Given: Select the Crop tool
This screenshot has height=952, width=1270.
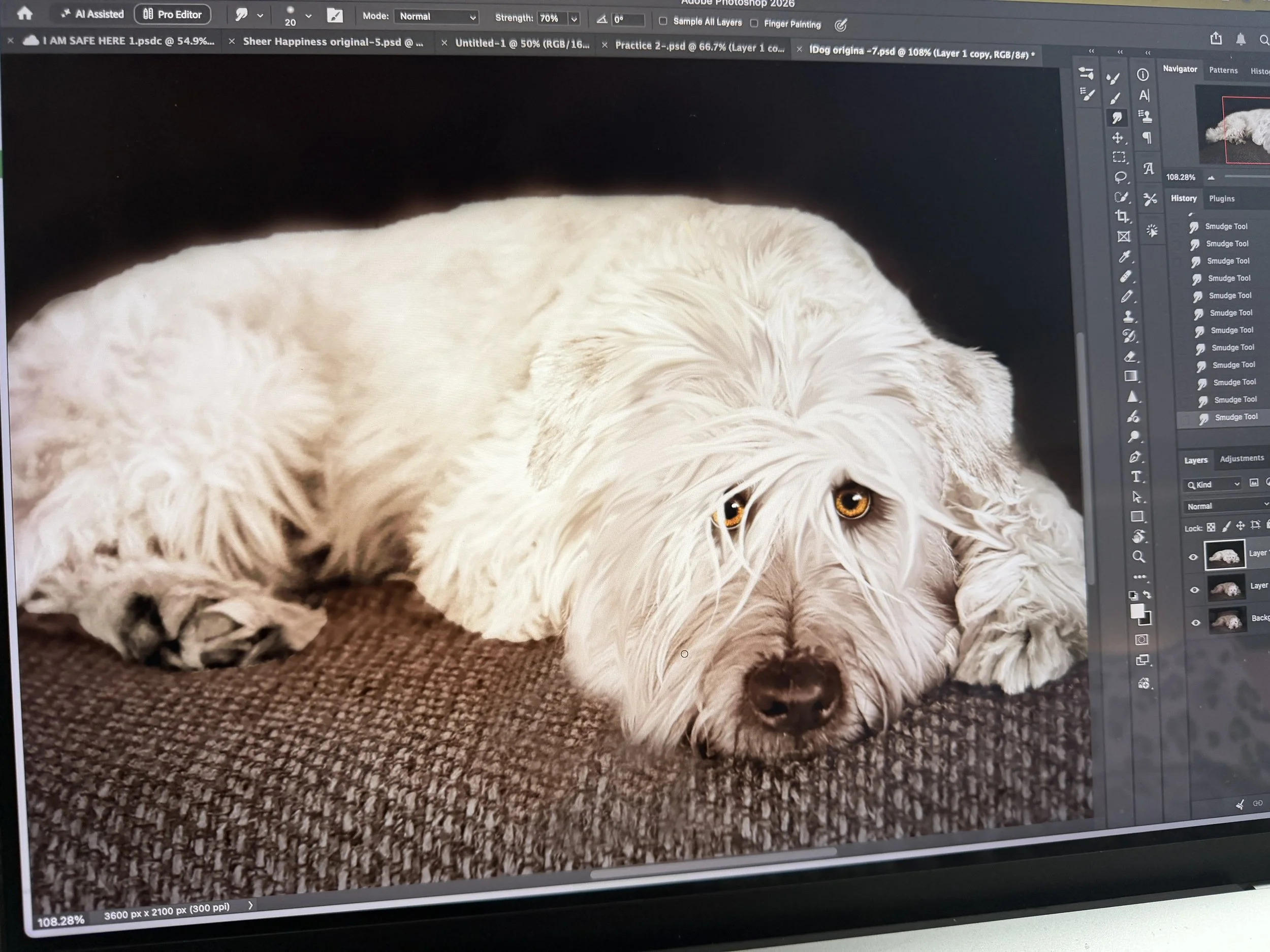Looking at the screenshot, I should click(1123, 216).
